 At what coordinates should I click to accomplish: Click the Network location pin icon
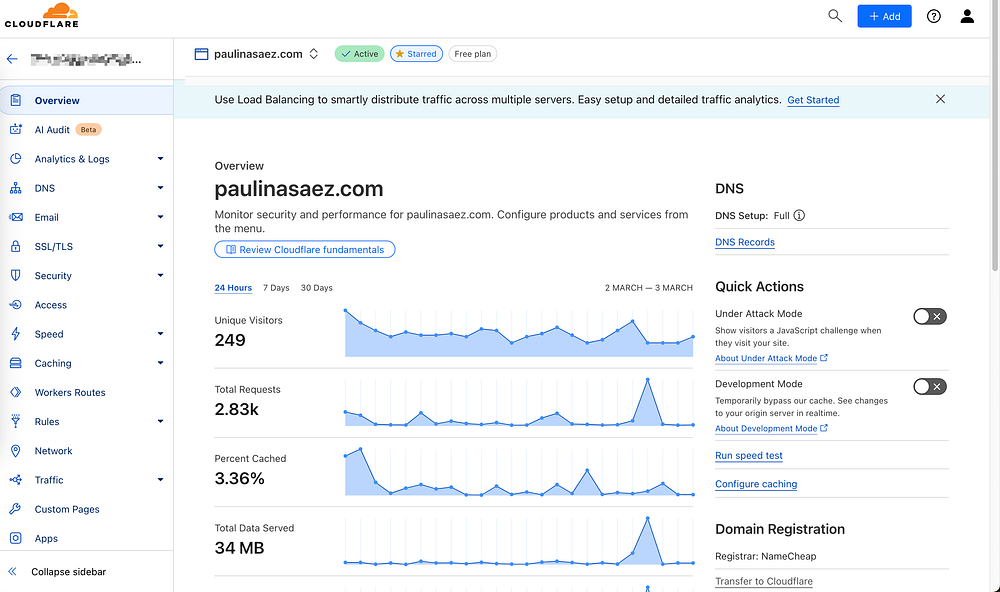pyautogui.click(x=15, y=451)
